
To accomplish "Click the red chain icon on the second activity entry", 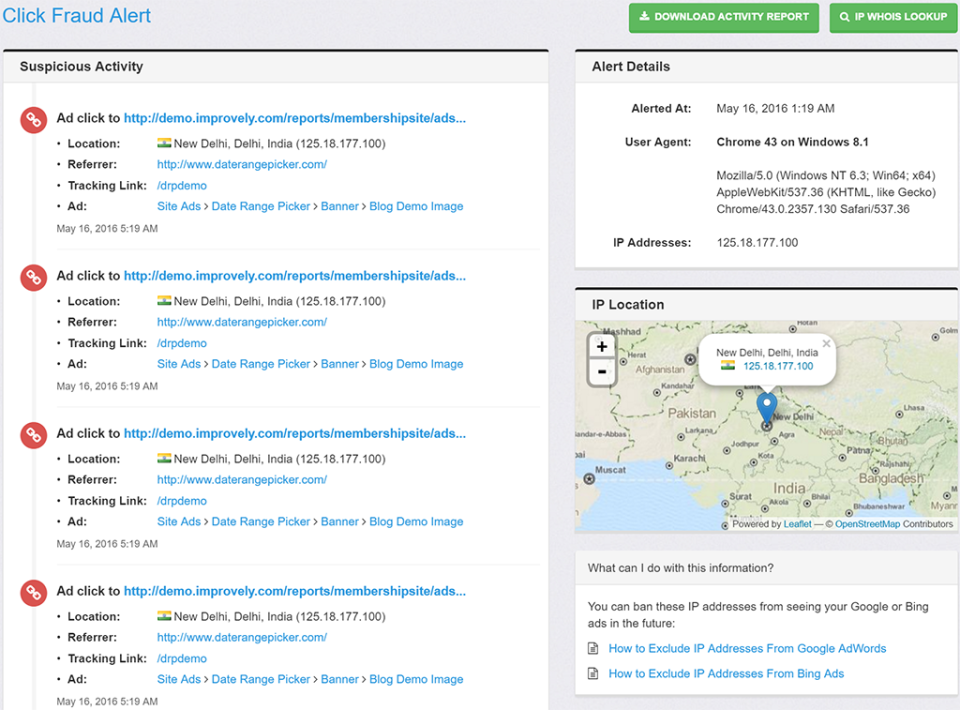I will pyautogui.click(x=33, y=278).
